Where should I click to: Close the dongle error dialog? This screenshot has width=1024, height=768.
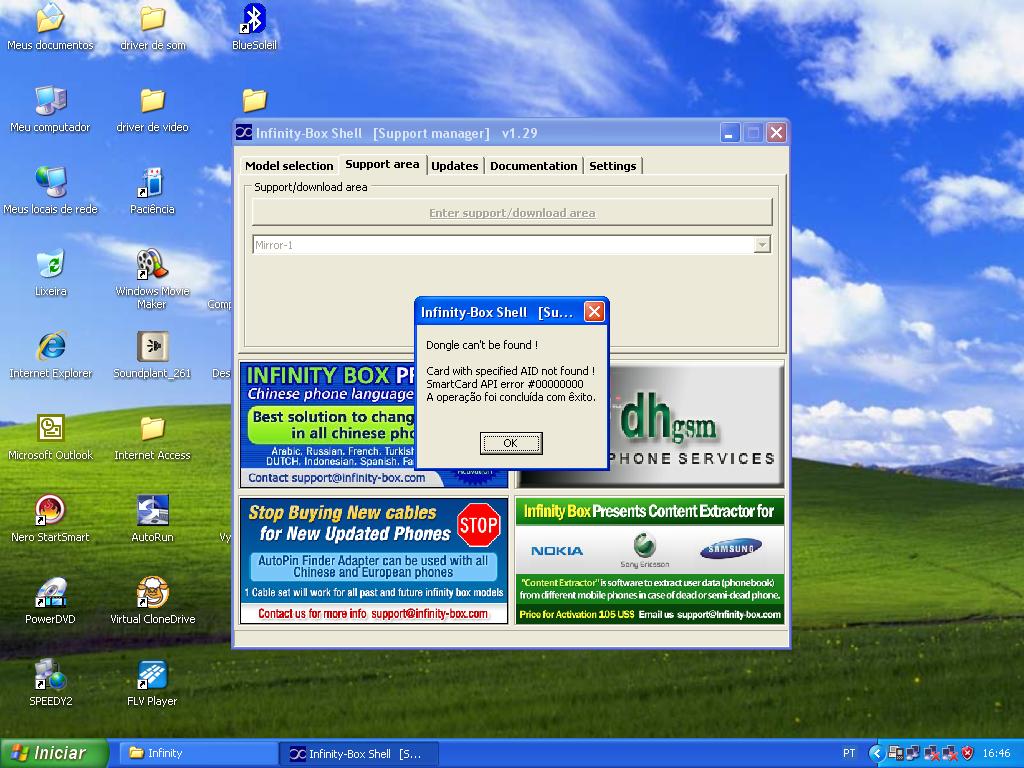(594, 312)
